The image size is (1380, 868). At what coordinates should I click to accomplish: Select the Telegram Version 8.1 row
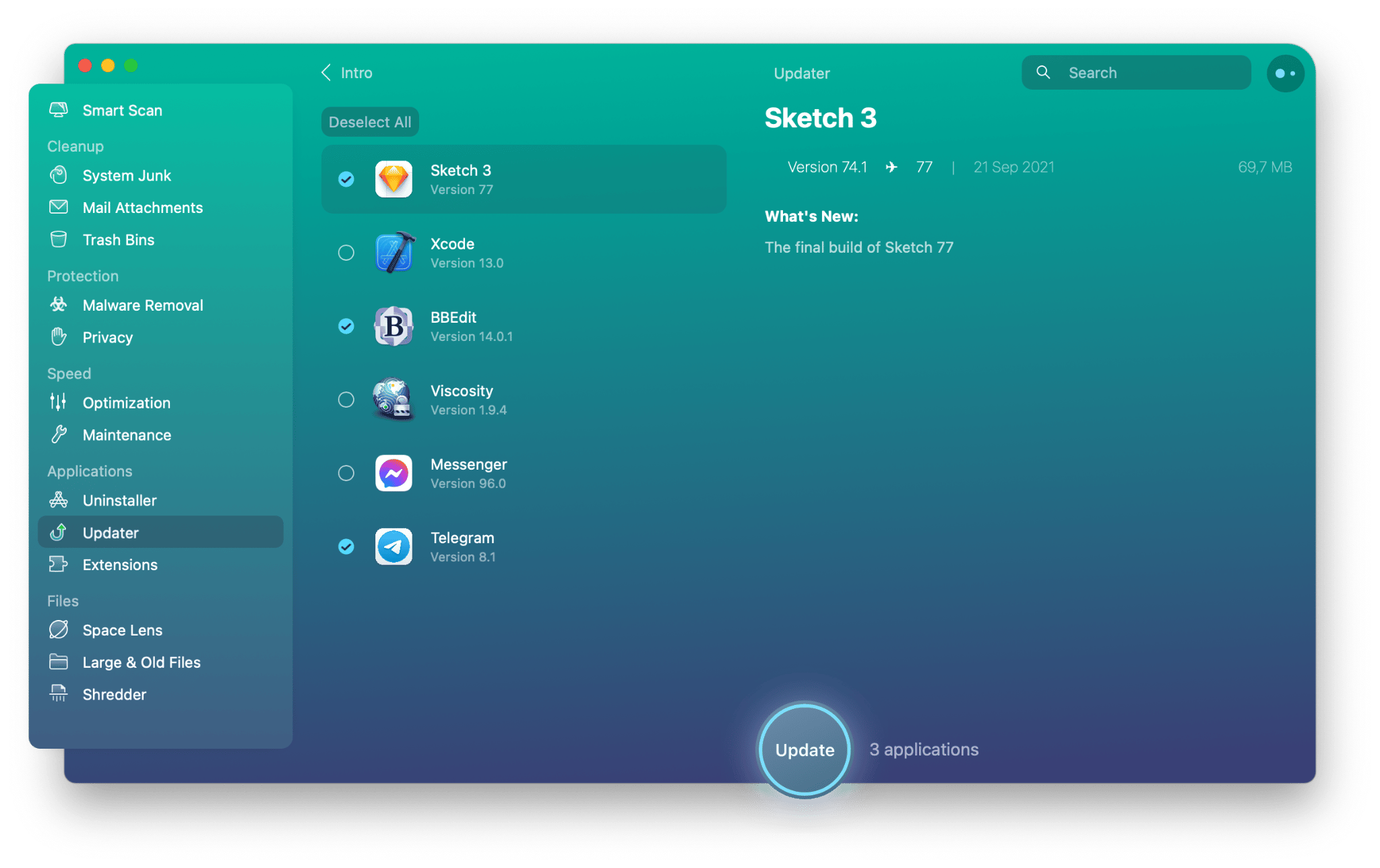(524, 547)
